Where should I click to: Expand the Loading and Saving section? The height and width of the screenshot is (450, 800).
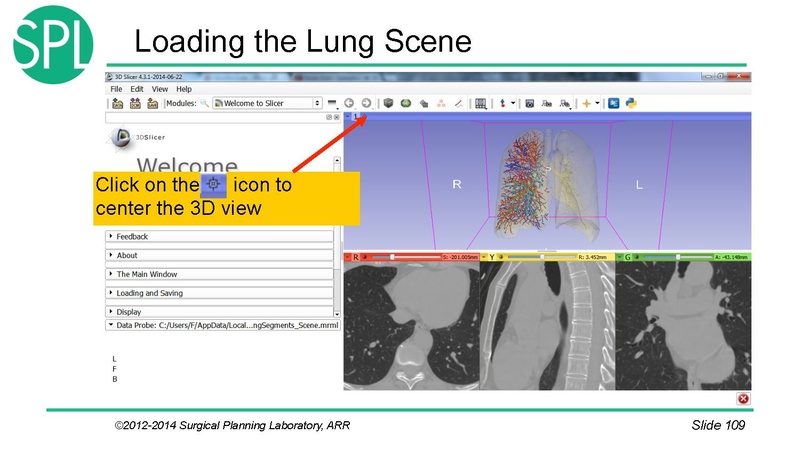point(219,293)
